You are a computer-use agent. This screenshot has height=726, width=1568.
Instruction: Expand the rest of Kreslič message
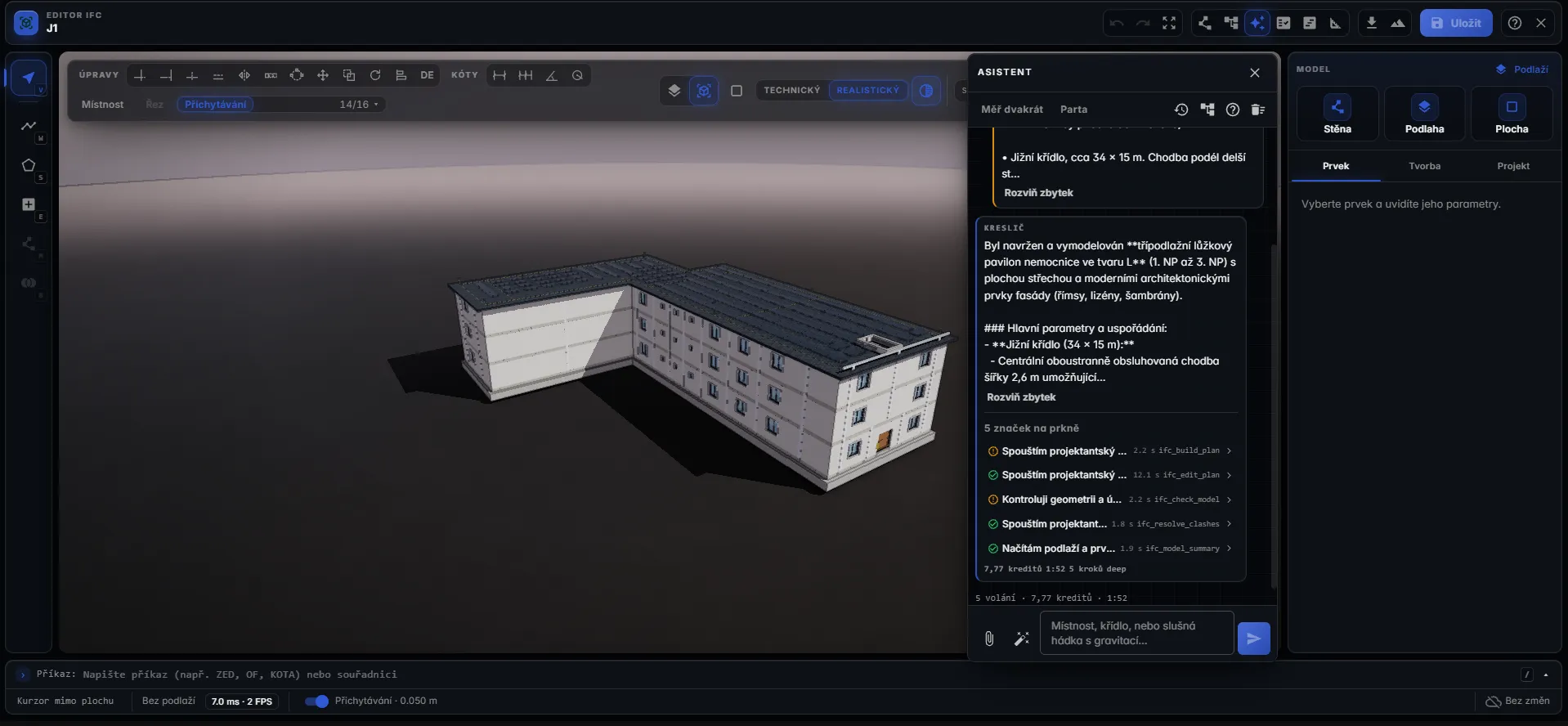(x=1021, y=397)
